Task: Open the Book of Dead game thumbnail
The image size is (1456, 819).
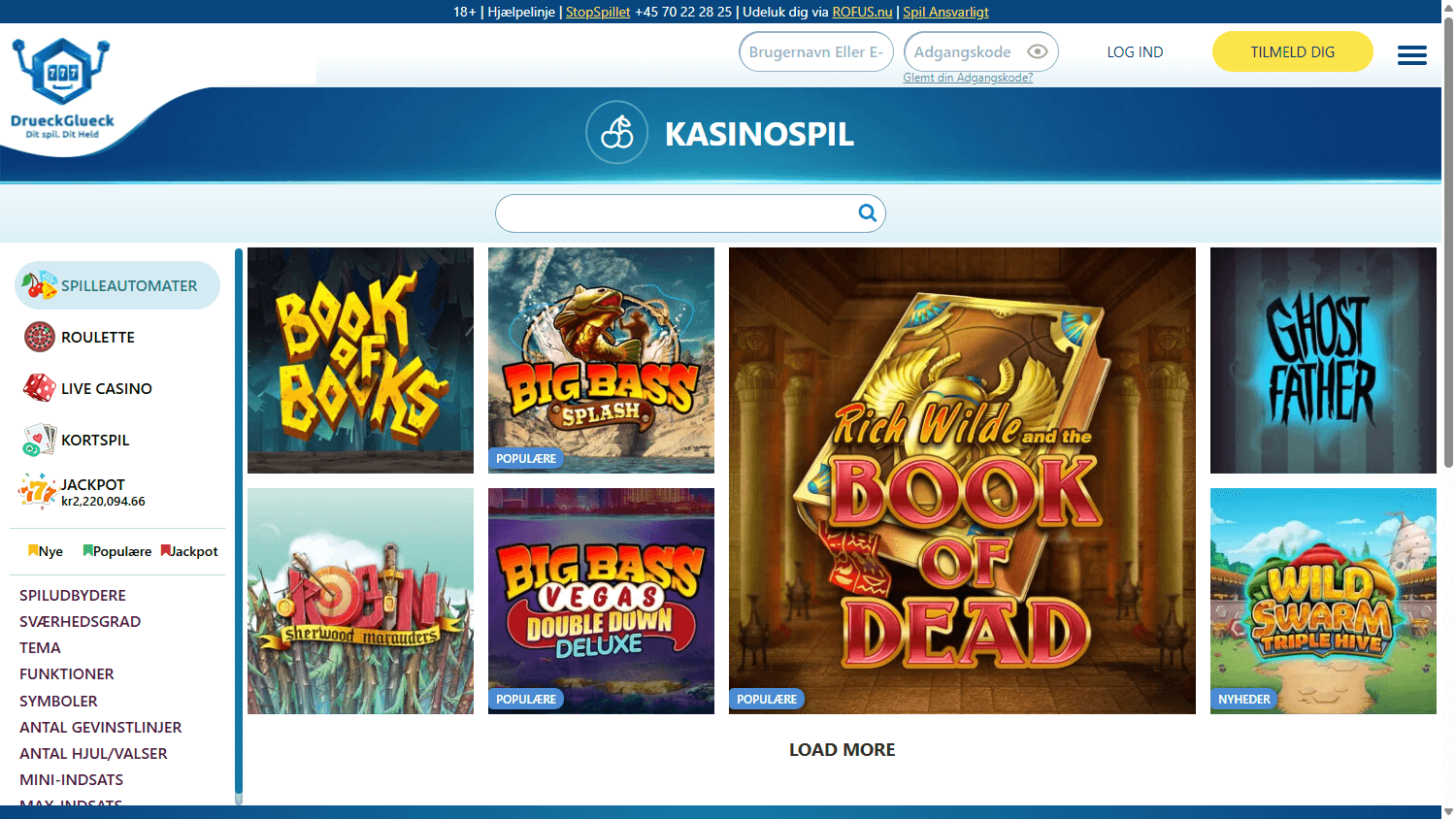Action: (962, 480)
